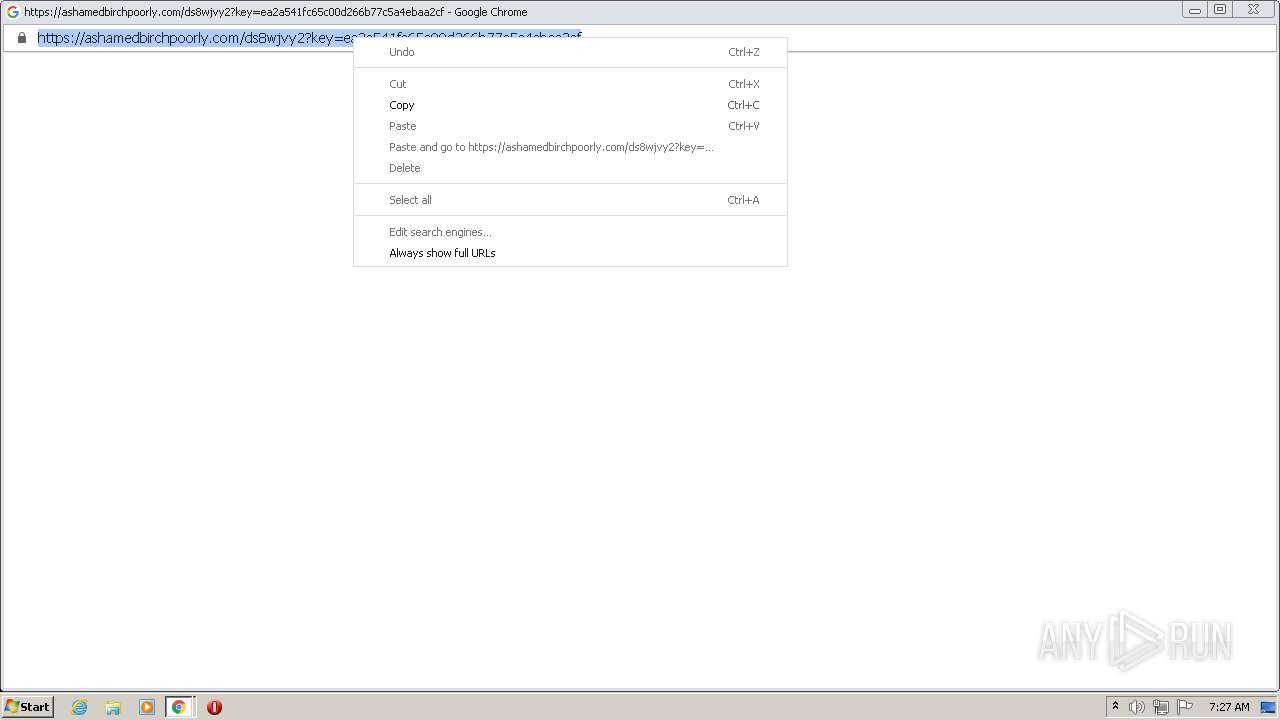Image resolution: width=1280 pixels, height=720 pixels.
Task: Choose Undo from the context menu
Action: [570, 52]
